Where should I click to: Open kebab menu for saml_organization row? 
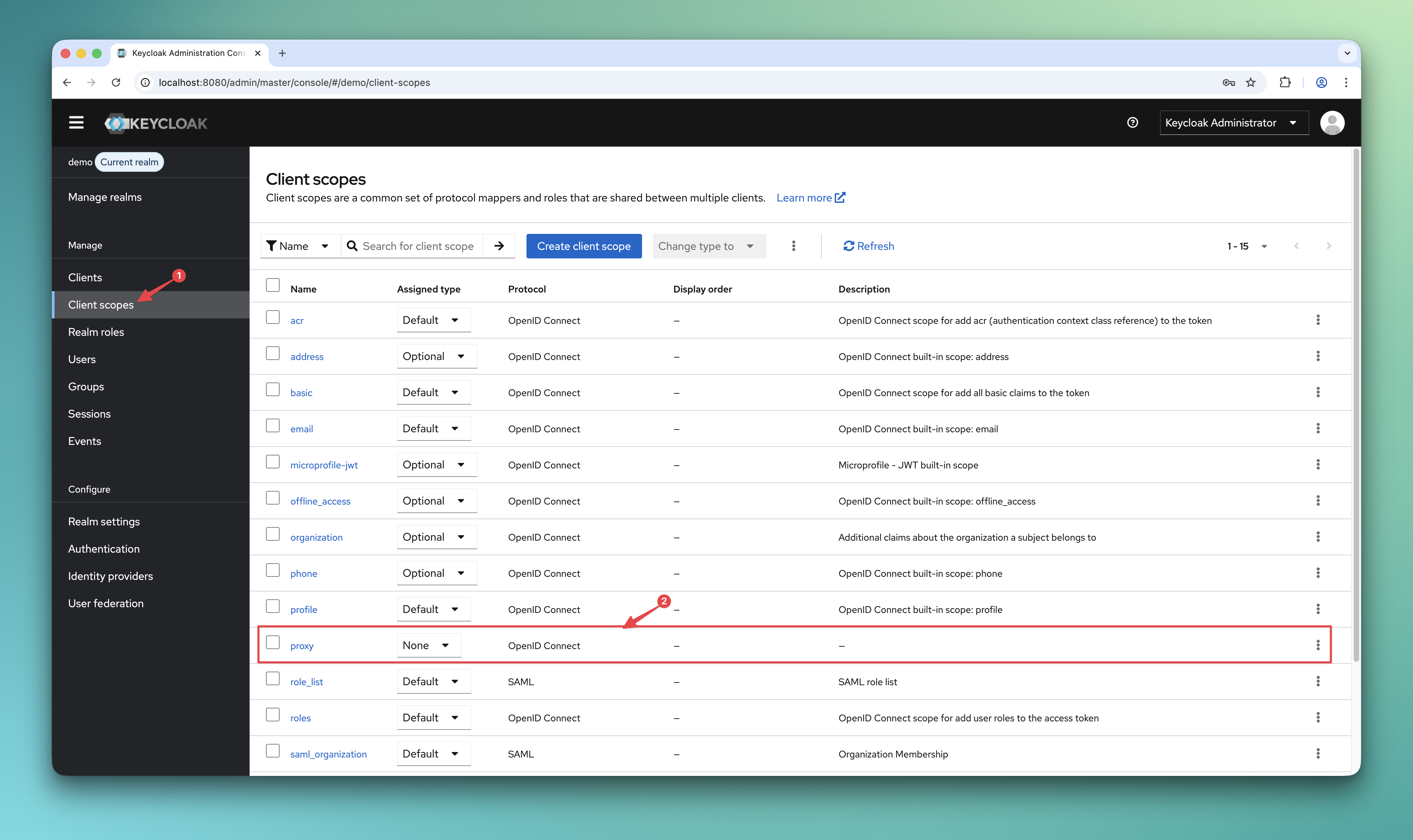(1318, 754)
